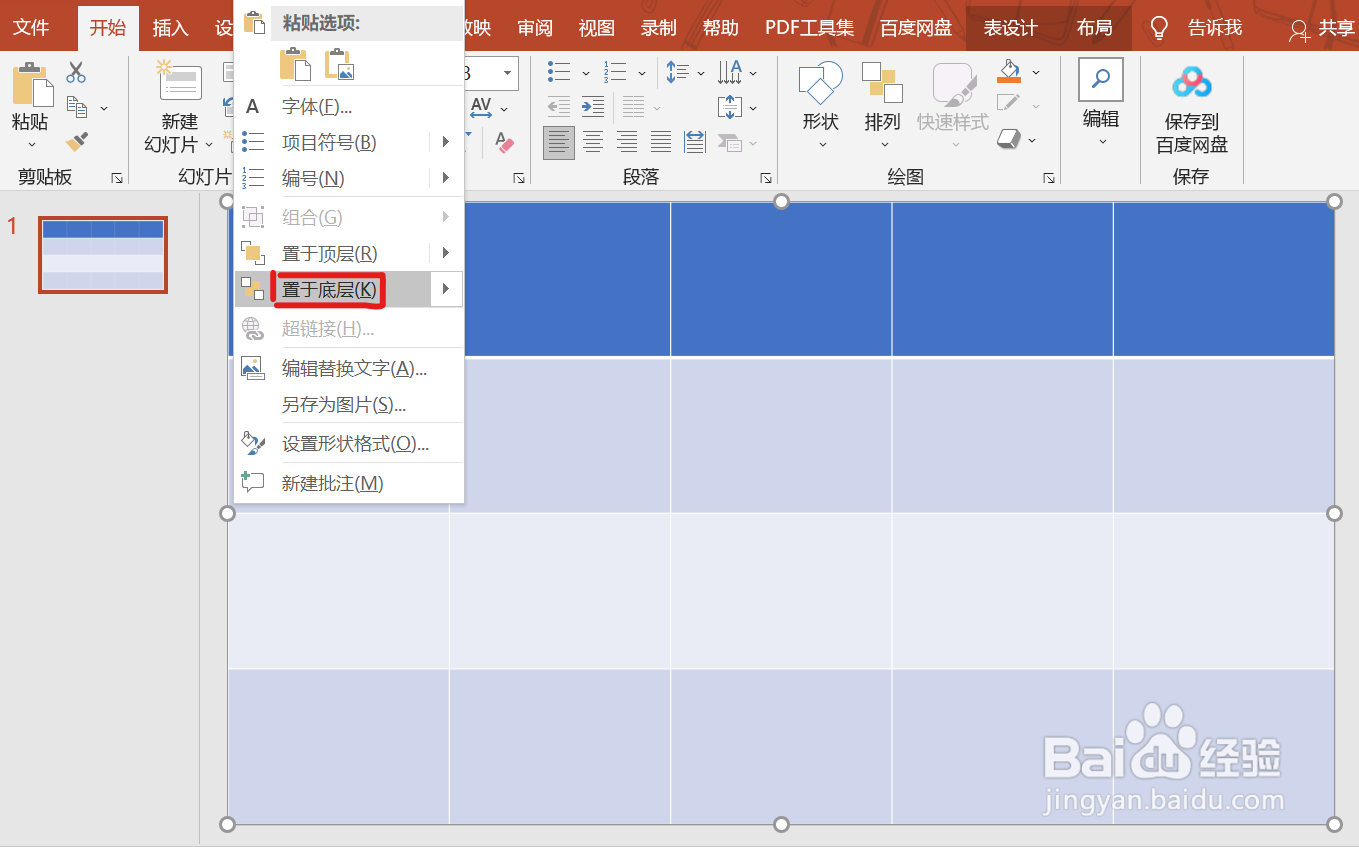Click the numbered list icon in ribbon
This screenshot has width=1359, height=847.
pyautogui.click(x=614, y=72)
